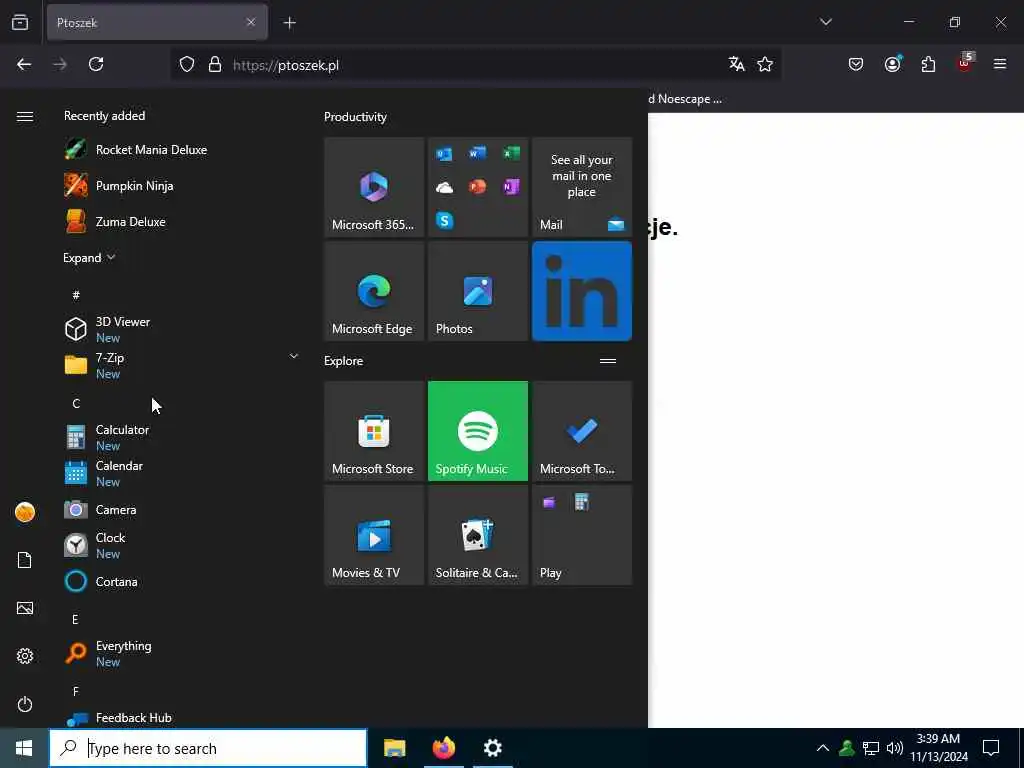
Task: Open Movies & TV tile
Action: [374, 535]
